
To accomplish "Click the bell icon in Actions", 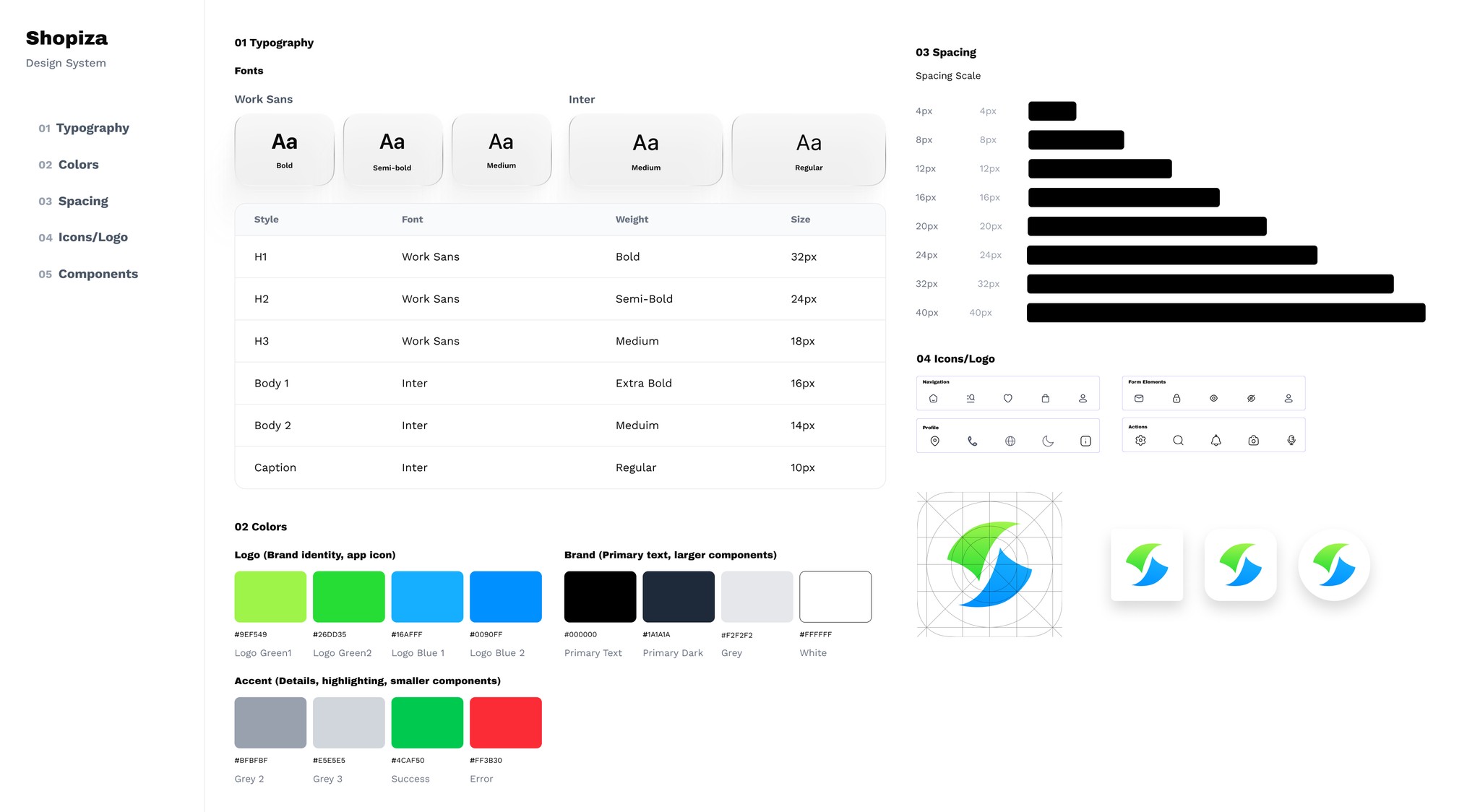I will click(1216, 440).
